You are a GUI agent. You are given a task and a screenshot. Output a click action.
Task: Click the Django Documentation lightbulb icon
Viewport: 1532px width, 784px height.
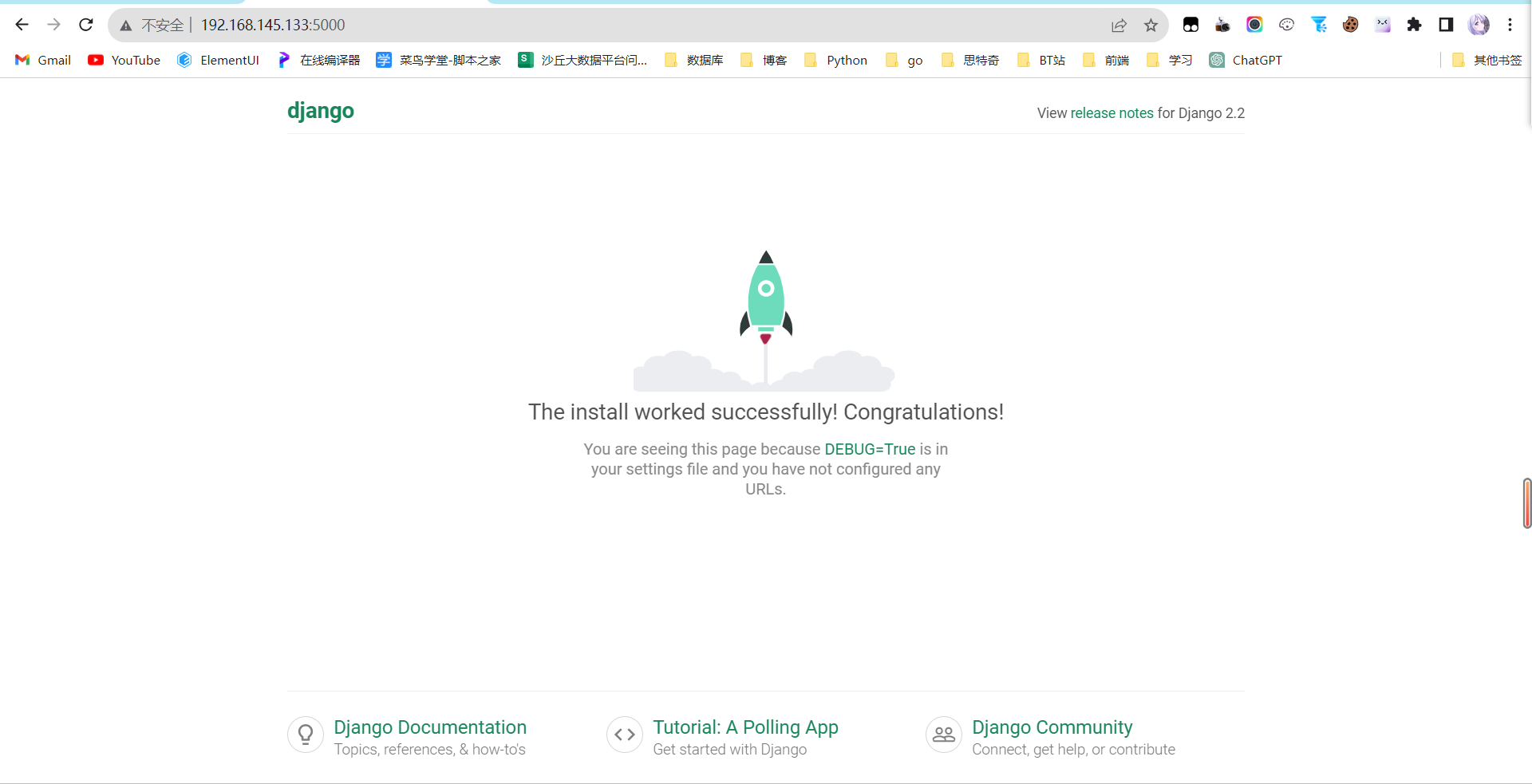(x=306, y=735)
